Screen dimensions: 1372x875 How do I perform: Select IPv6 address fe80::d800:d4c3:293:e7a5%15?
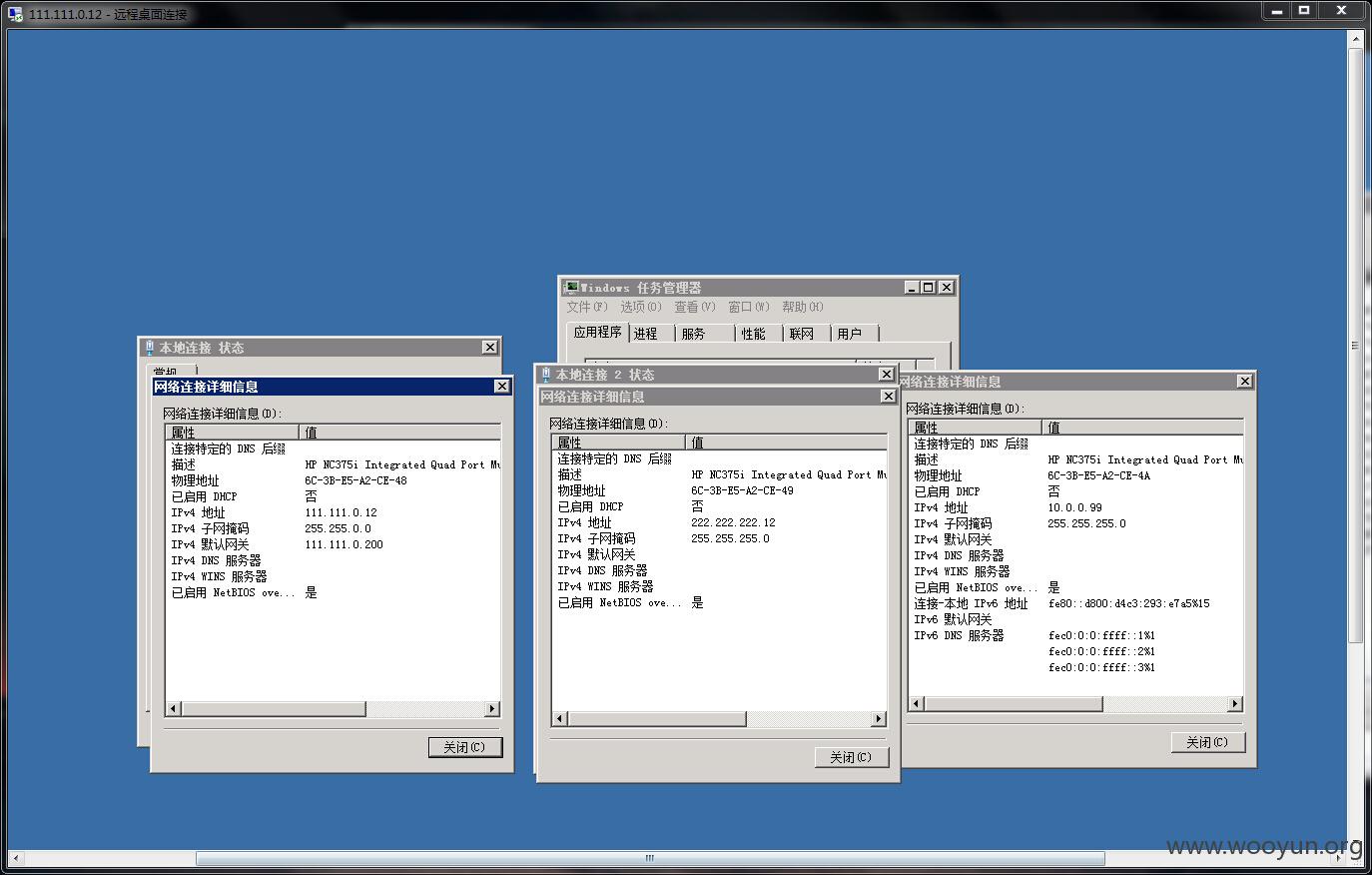(x=1128, y=603)
